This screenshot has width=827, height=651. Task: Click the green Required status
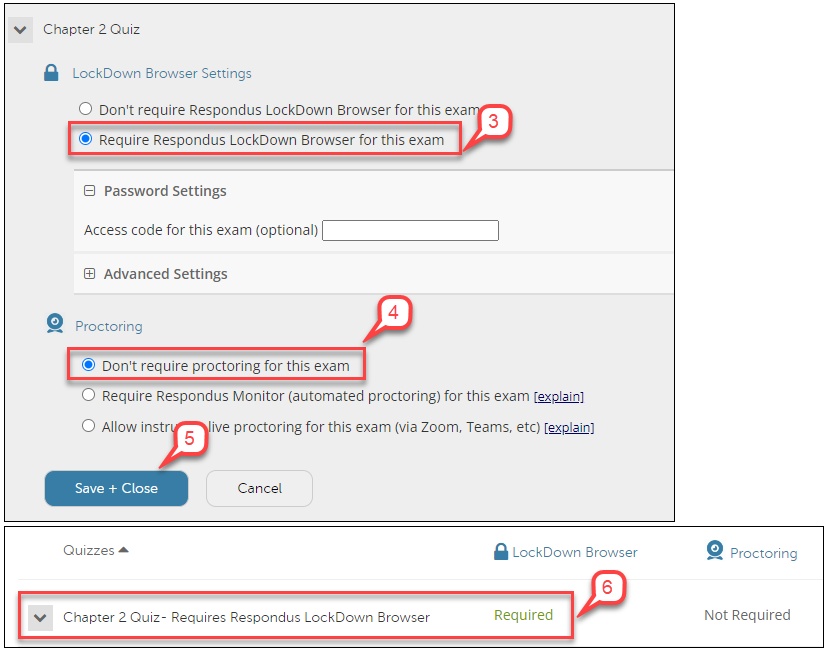pyautogui.click(x=523, y=615)
